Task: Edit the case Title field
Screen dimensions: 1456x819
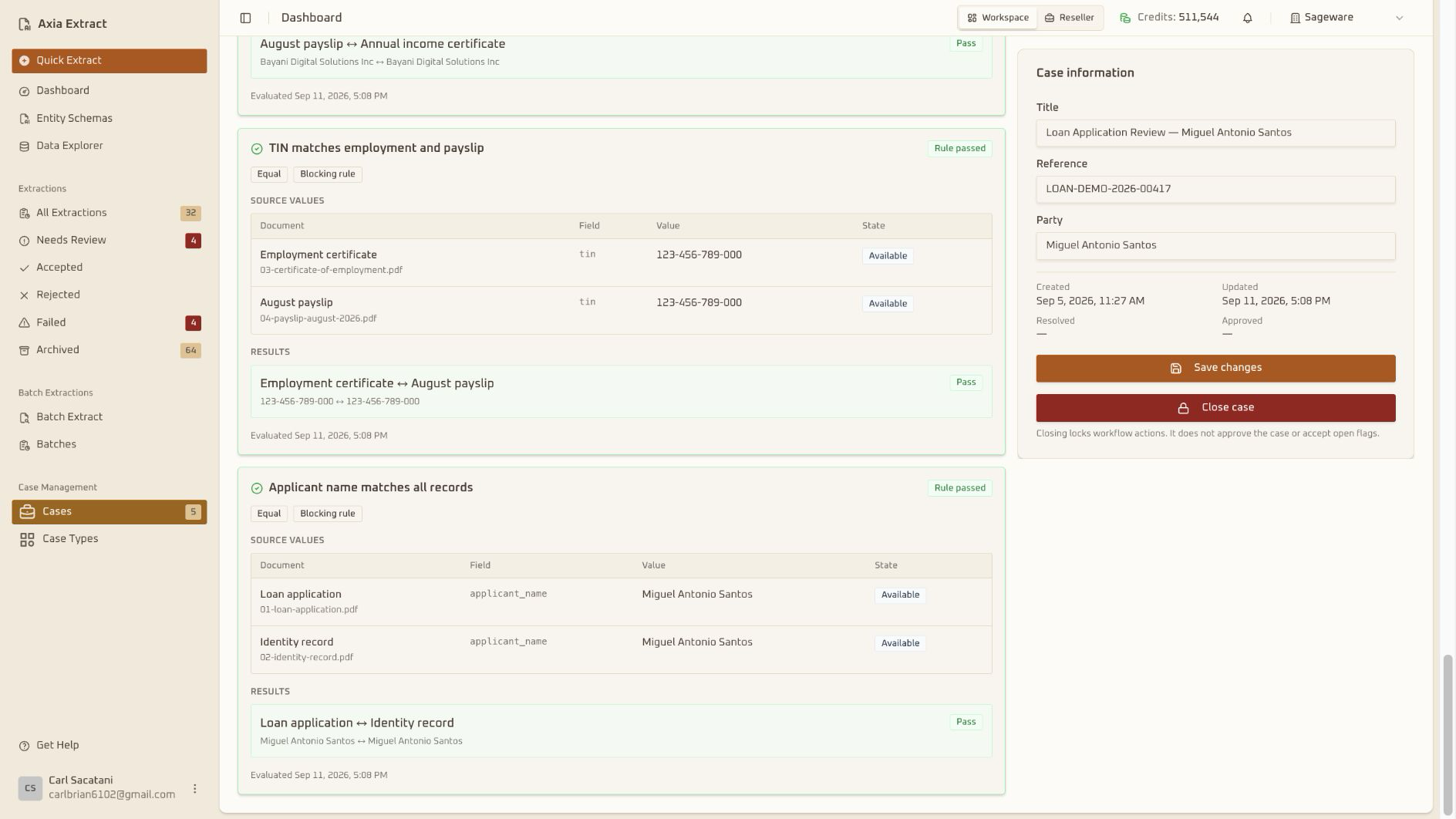Action: [x=1215, y=133]
